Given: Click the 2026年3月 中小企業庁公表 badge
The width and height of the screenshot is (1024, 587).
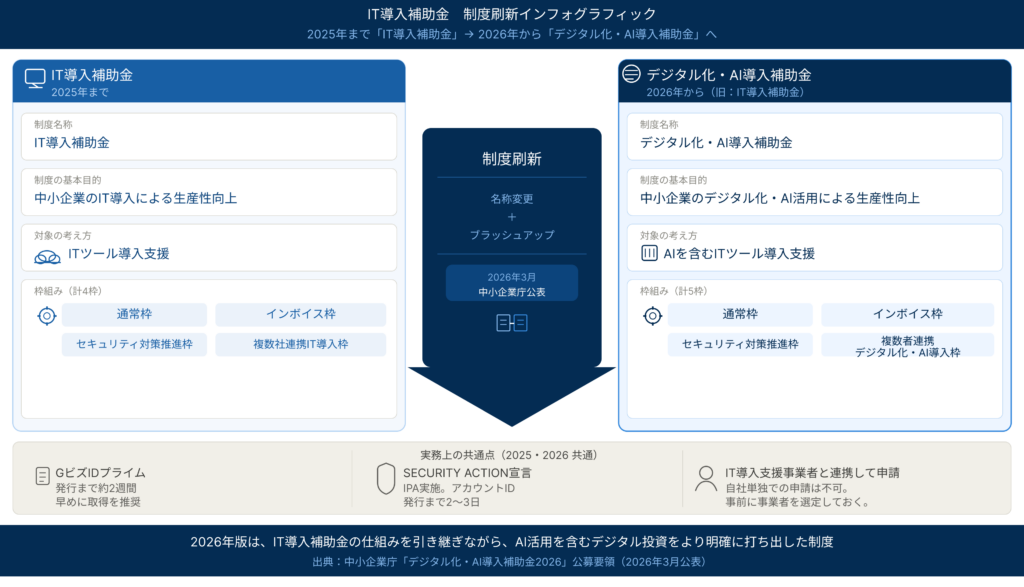Looking at the screenshot, I should click(511, 283).
